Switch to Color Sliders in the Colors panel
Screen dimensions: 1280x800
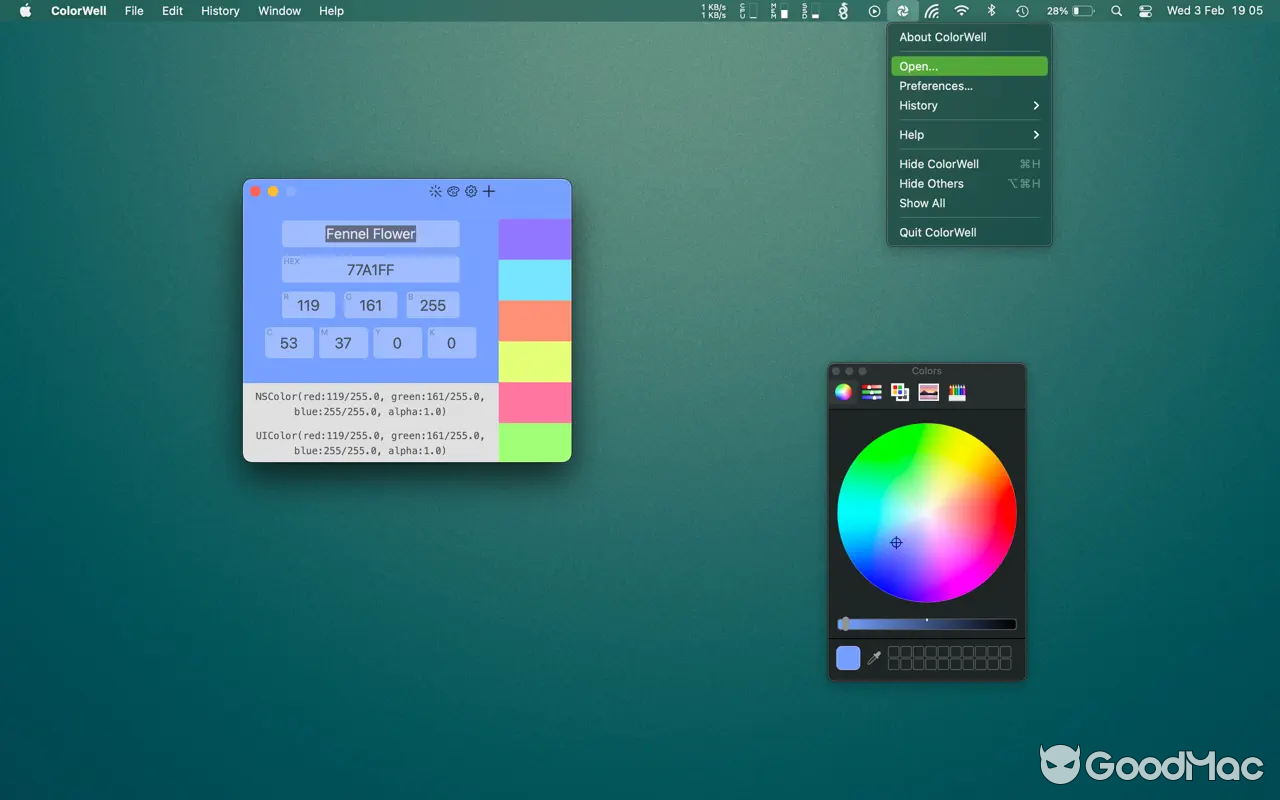click(x=871, y=392)
